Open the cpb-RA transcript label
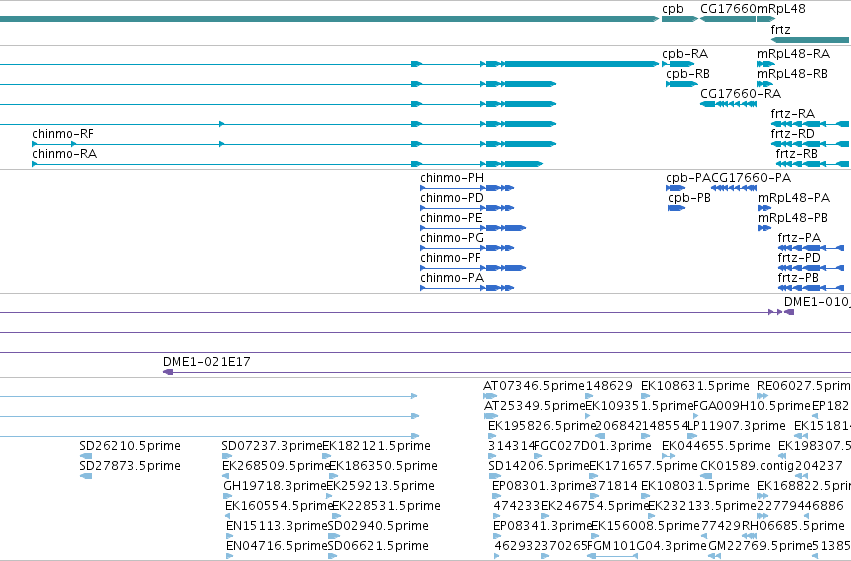 click(x=685, y=54)
